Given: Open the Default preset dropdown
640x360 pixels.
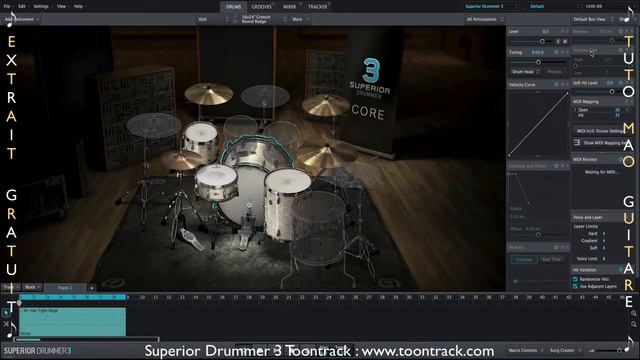Looking at the screenshot, I should pyautogui.click(x=553, y=7).
